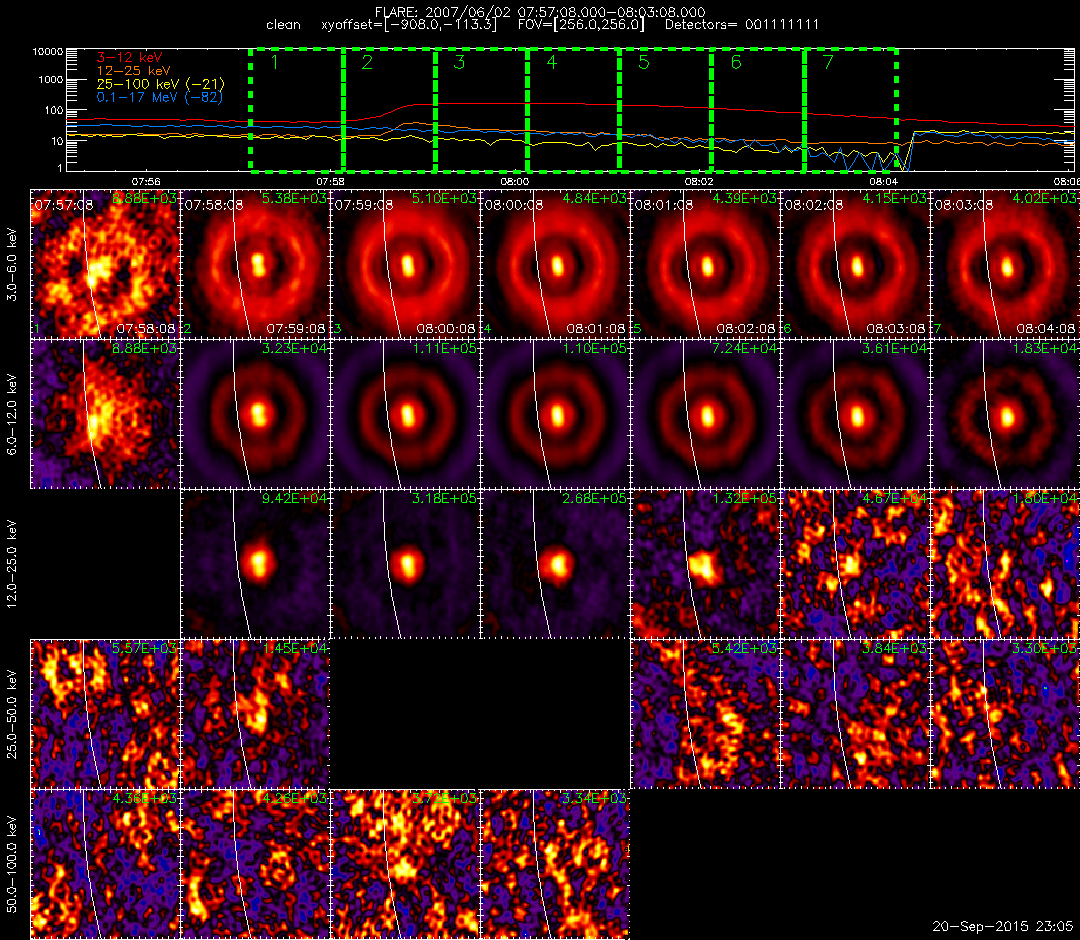Image resolution: width=1080 pixels, height=940 pixels.
Task: Open the 6-12 keV image with peak 1.10E+05
Action: point(555,415)
